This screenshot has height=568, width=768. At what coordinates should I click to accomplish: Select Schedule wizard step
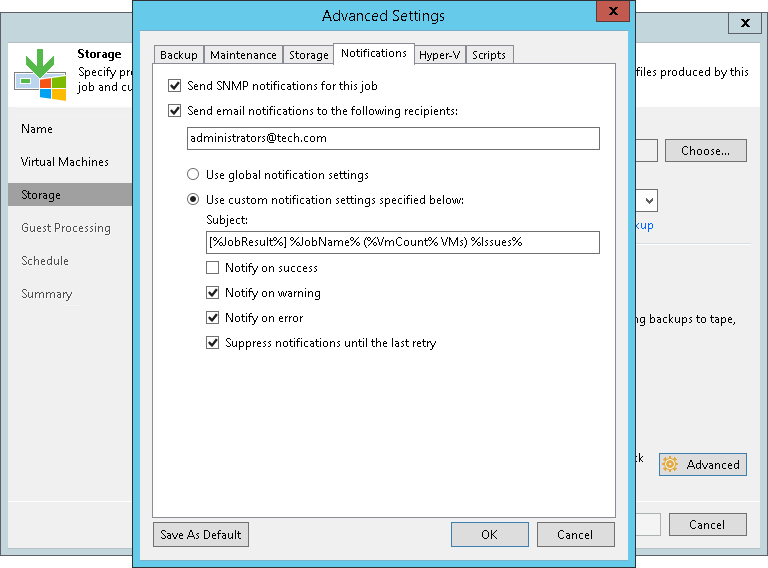pyautogui.click(x=45, y=261)
